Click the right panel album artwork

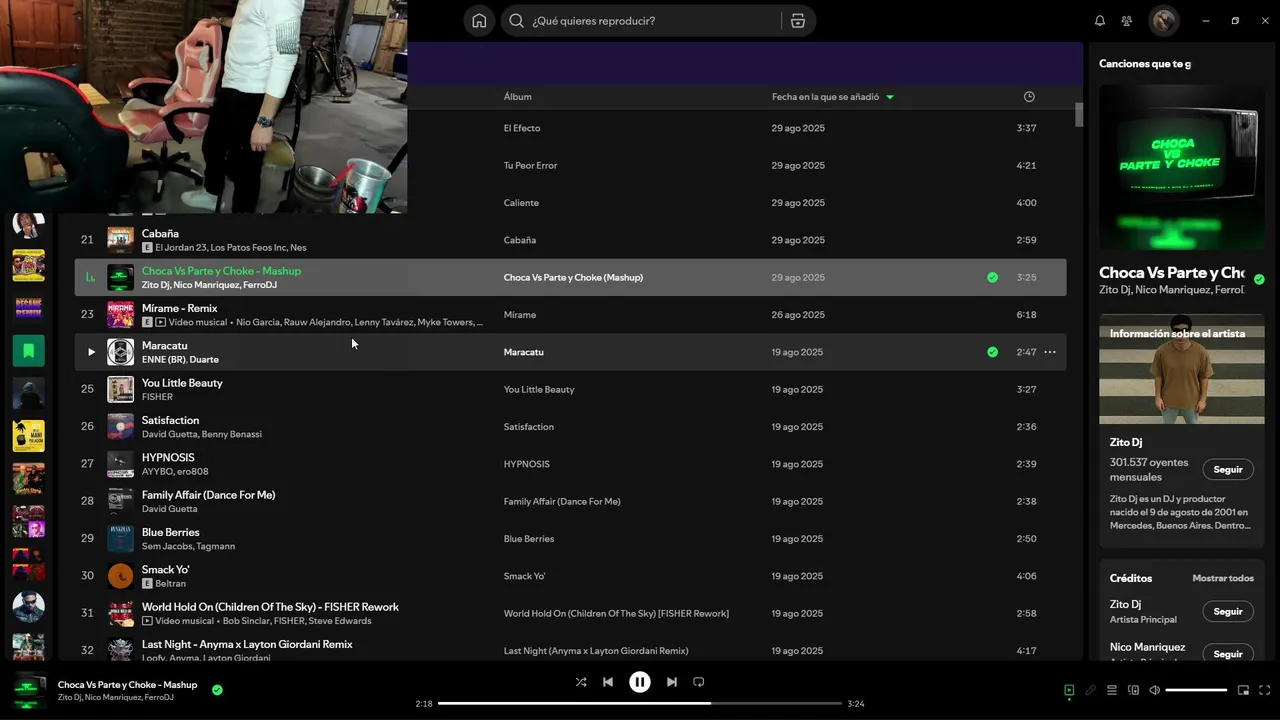click(1181, 167)
